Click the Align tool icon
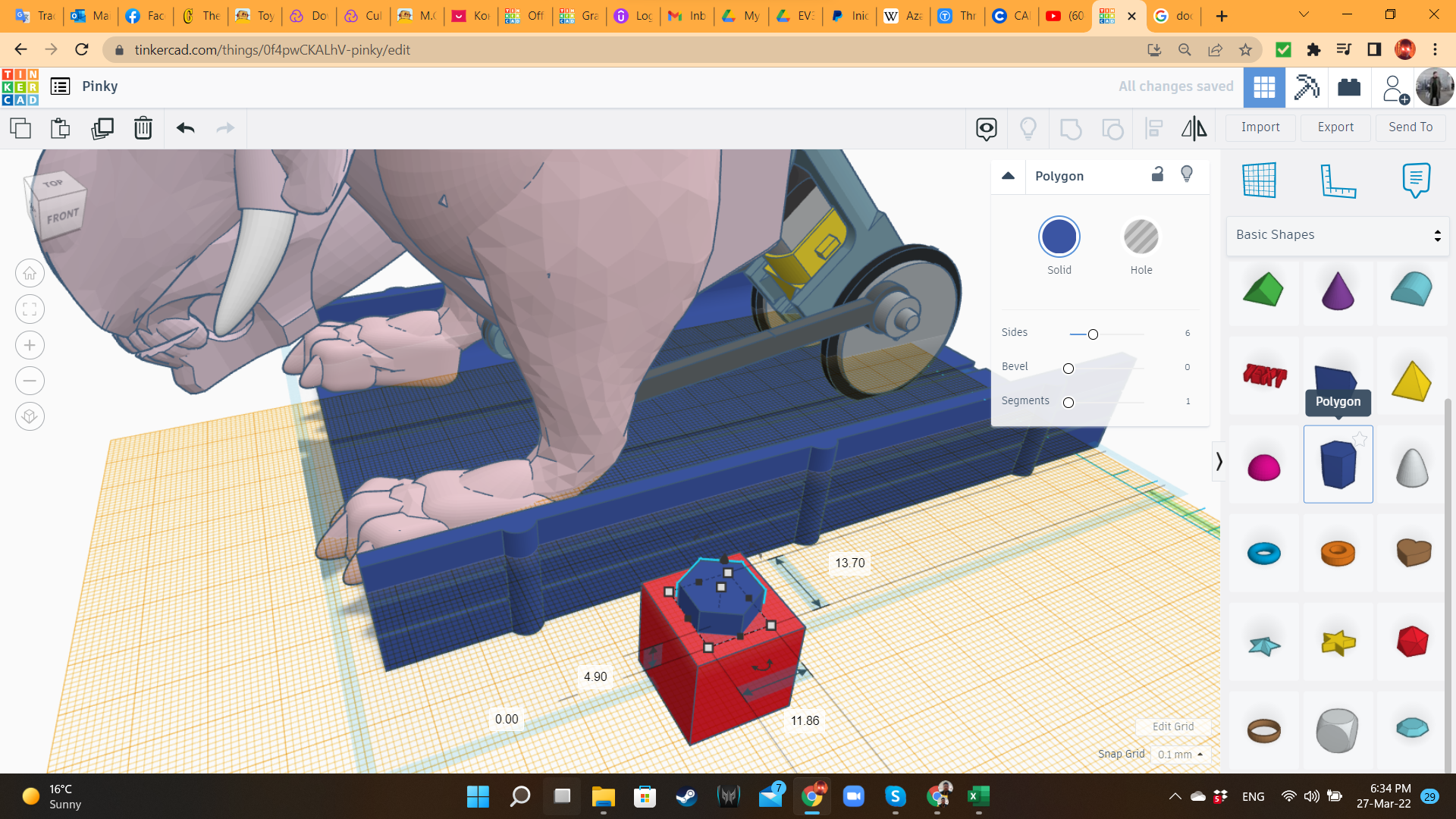 coord(1153,129)
